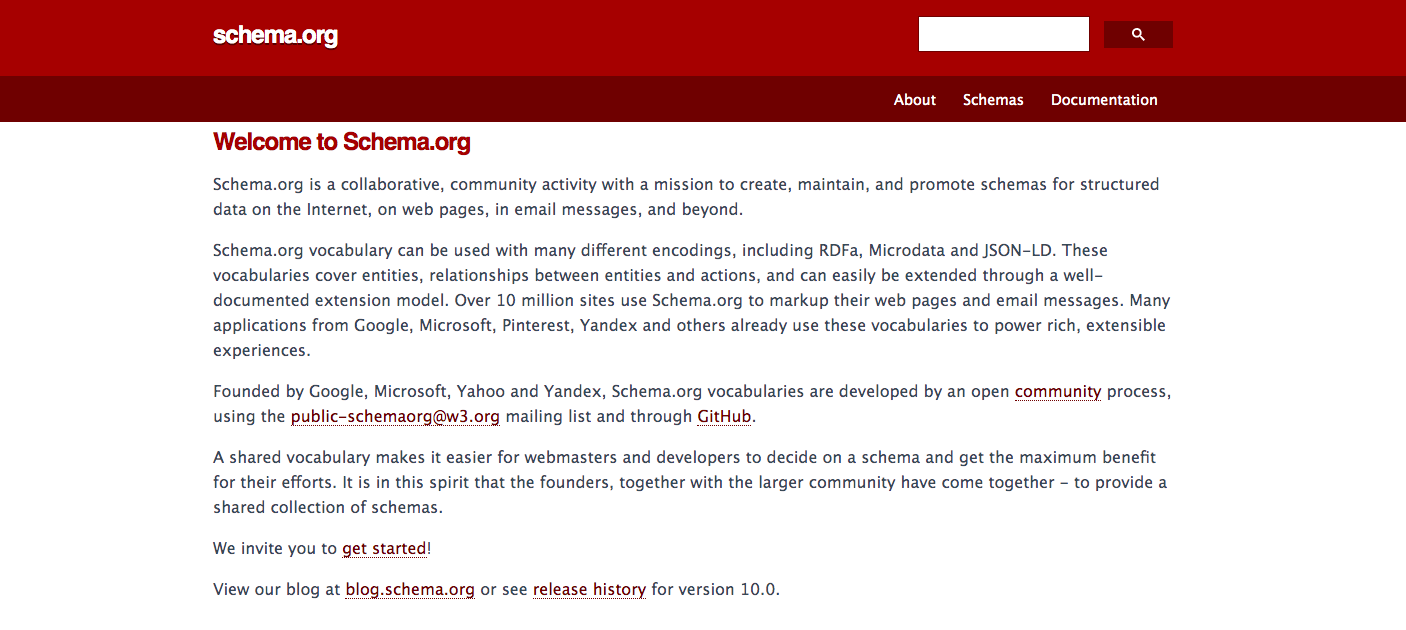Visit the blog.schema.org link
Image resolution: width=1406 pixels, height=630 pixels.
click(410, 590)
